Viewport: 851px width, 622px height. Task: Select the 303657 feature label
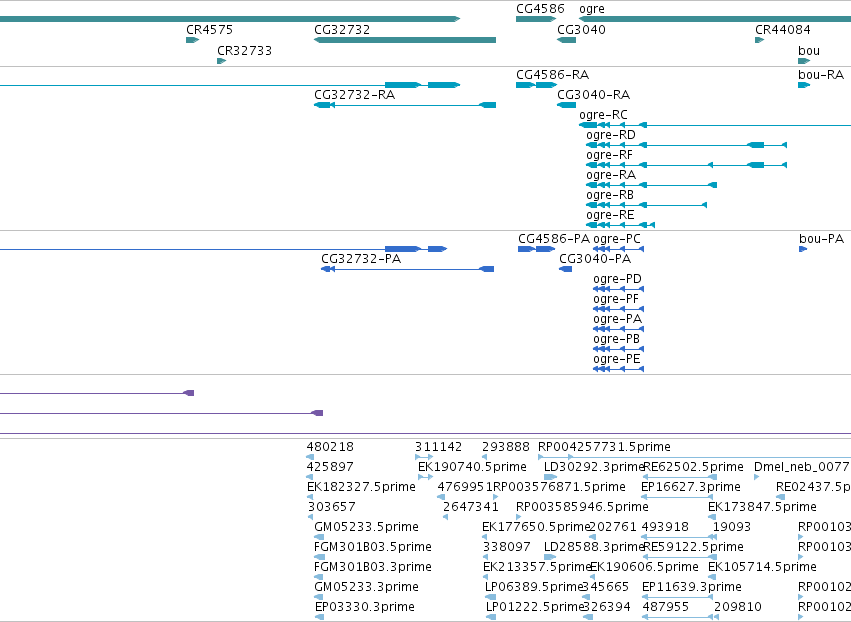(x=332, y=507)
